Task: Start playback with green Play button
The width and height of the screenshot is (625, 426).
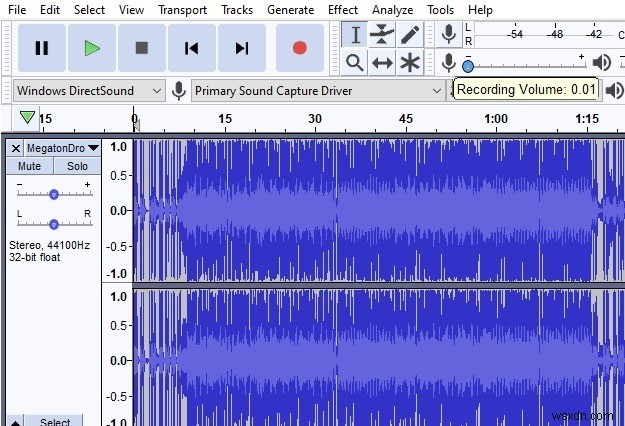Action: click(92, 48)
